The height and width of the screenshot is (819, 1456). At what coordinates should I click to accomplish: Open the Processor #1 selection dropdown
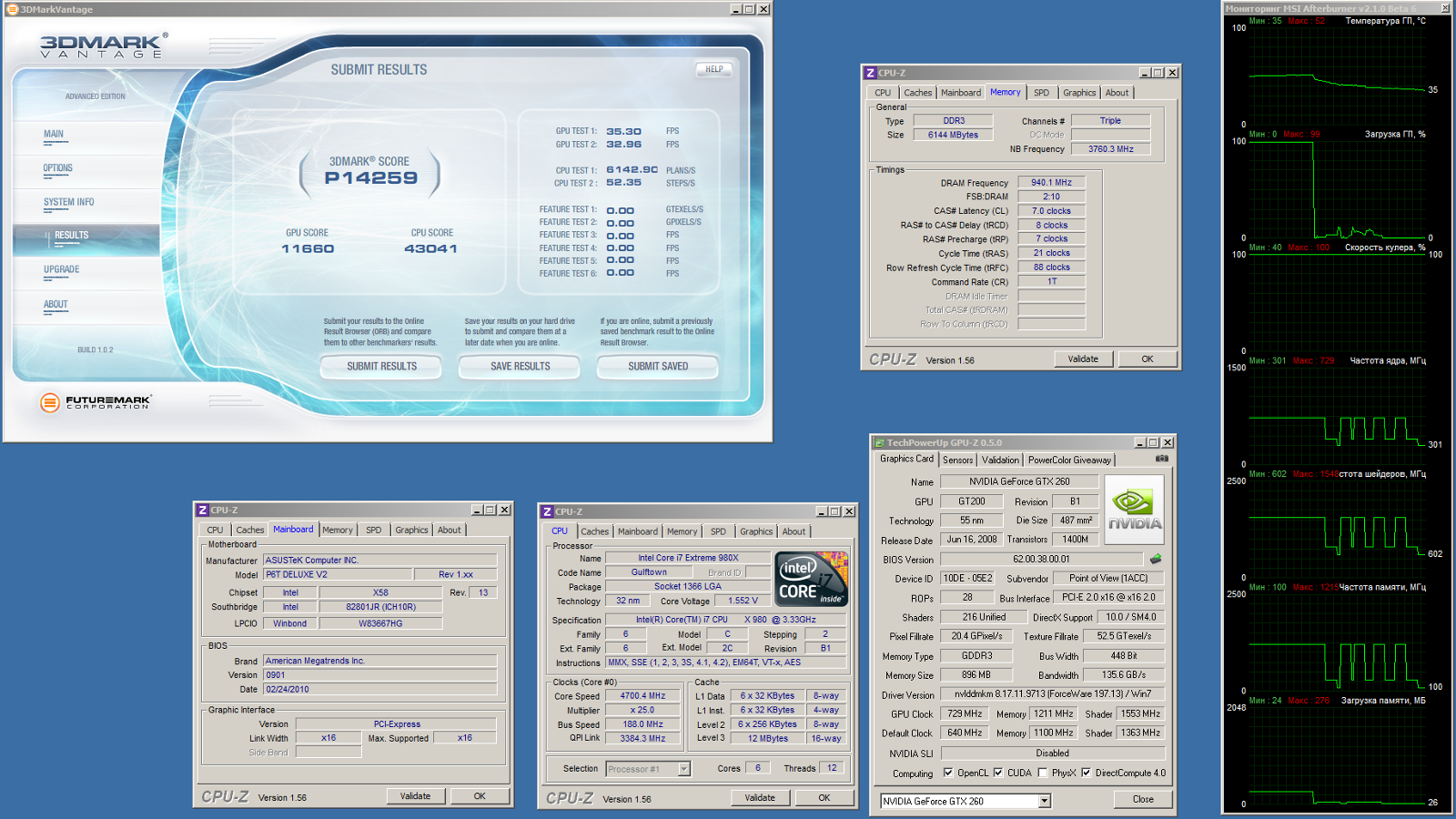684,769
